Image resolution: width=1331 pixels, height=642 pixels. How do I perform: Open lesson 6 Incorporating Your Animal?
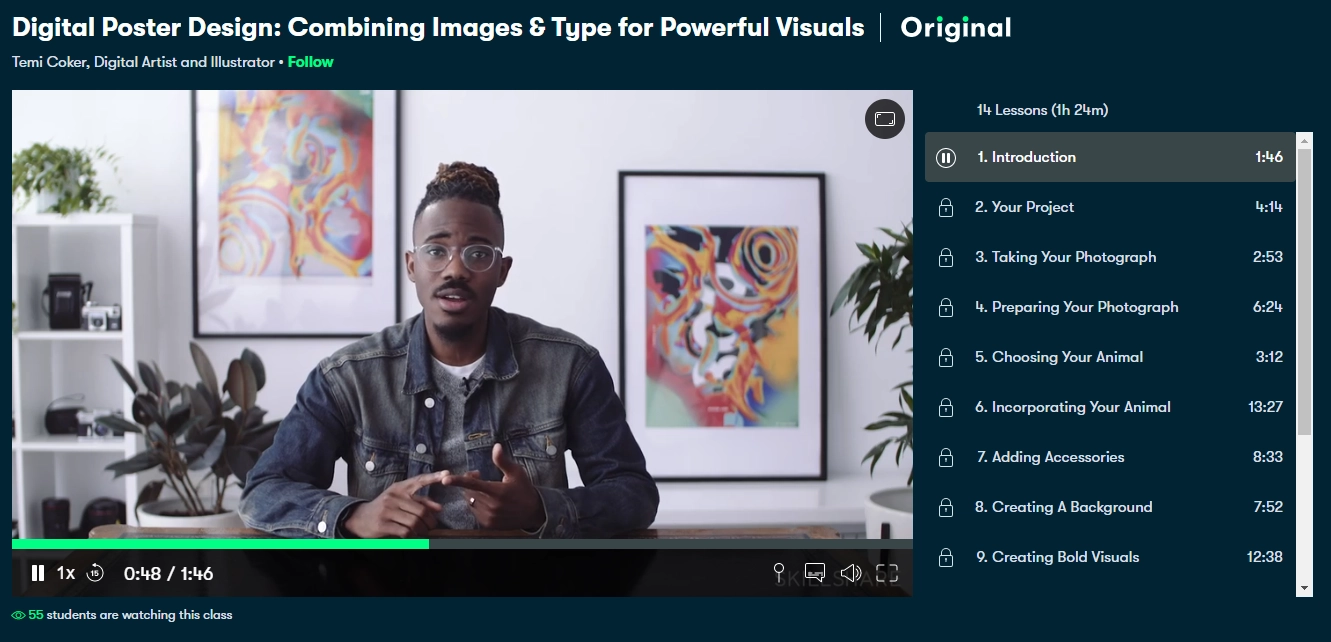tap(1110, 407)
